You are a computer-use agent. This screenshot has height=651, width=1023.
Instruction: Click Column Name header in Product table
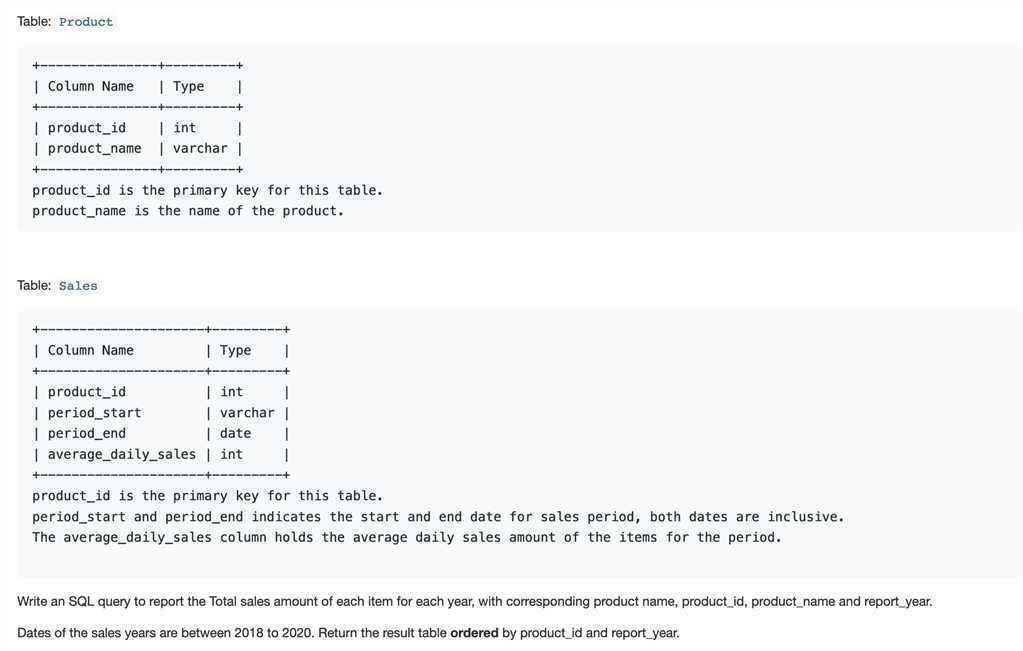pos(91,86)
